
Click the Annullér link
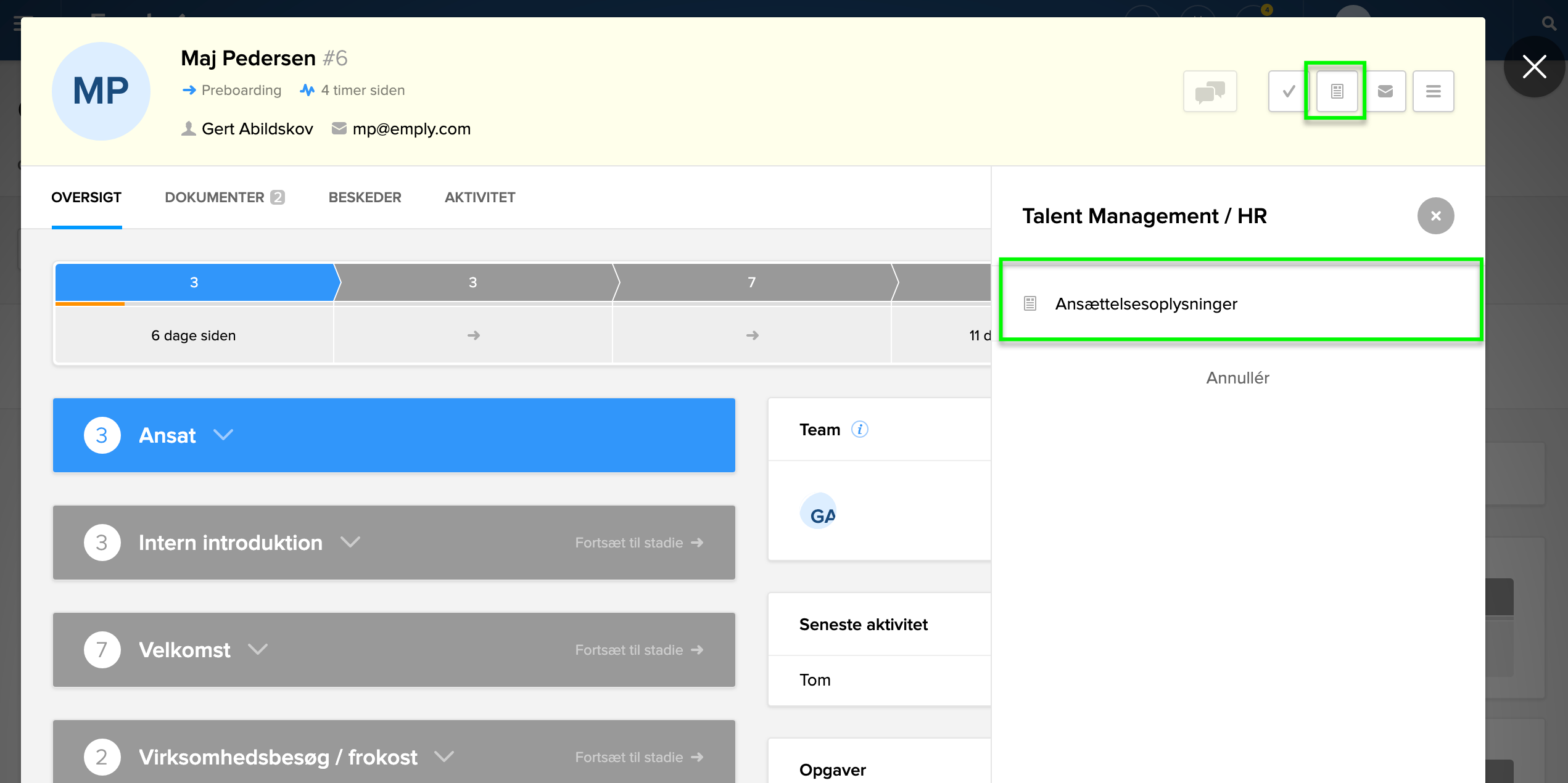click(x=1237, y=378)
